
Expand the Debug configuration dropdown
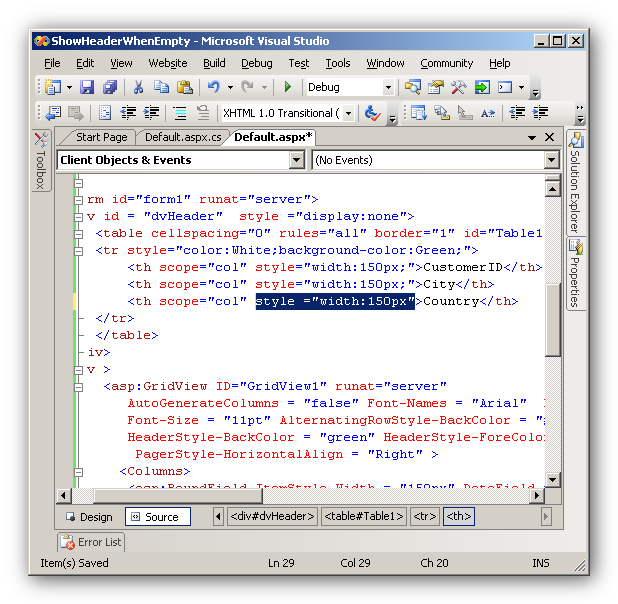pos(388,88)
